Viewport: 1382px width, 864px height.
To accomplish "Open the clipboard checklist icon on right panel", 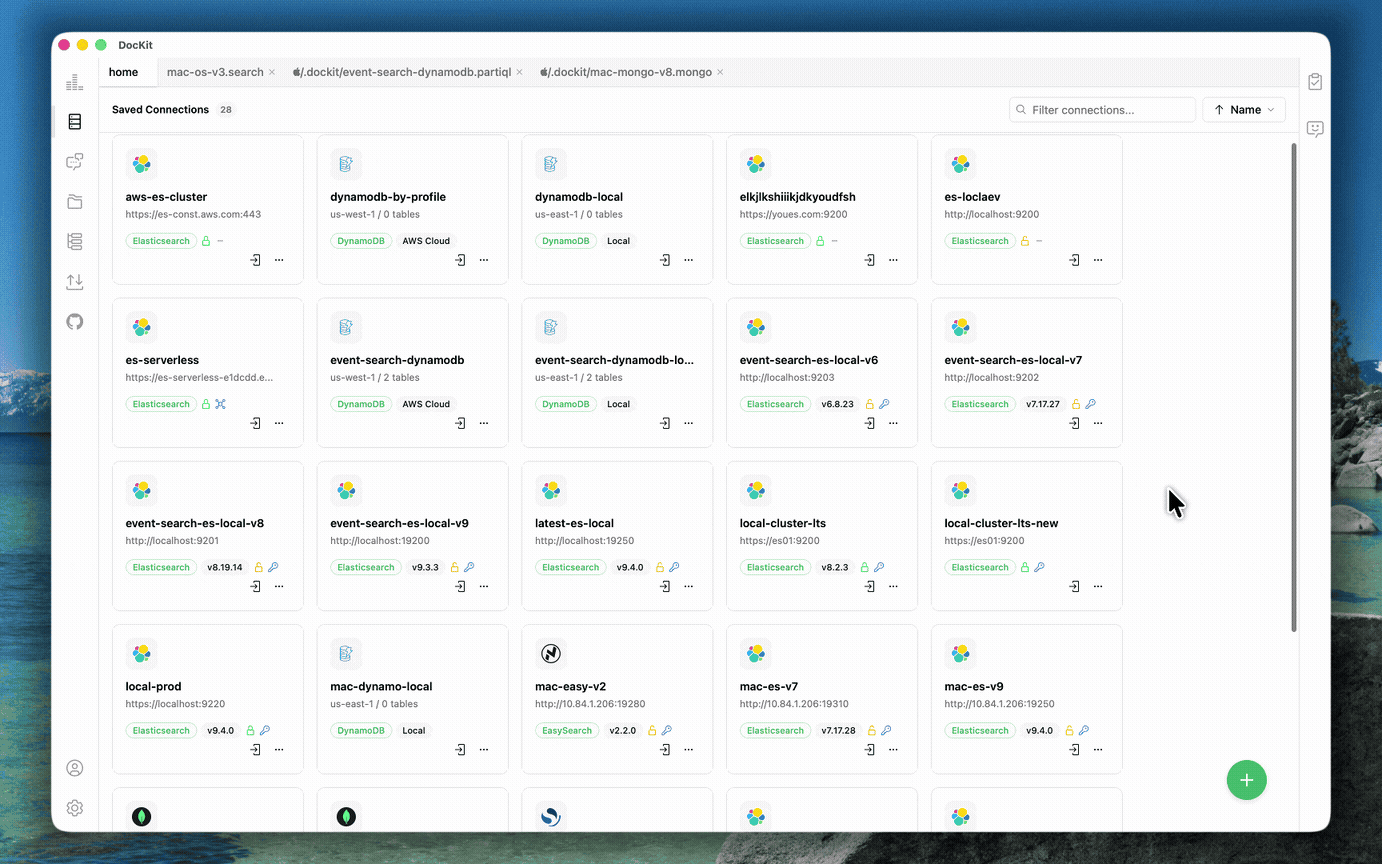I will pyautogui.click(x=1315, y=82).
